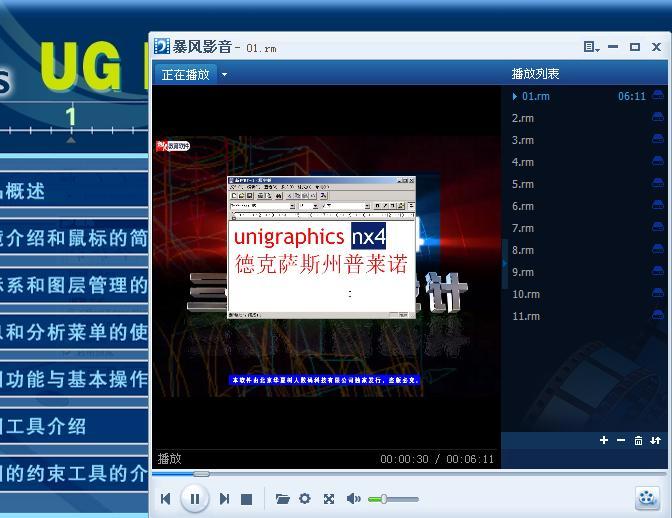Image resolution: width=672 pixels, height=518 pixels.
Task: Click the disk icon beside 10.rm
Action: tap(658, 293)
